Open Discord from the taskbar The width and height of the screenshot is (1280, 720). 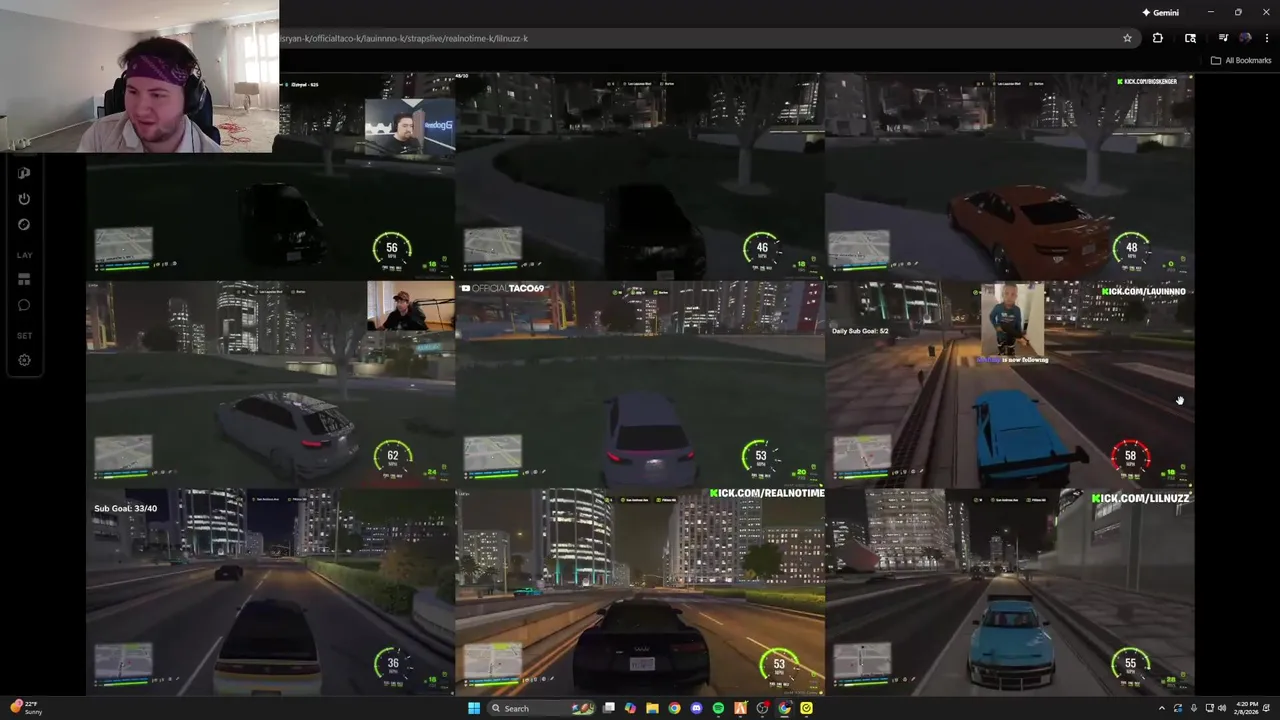696,708
